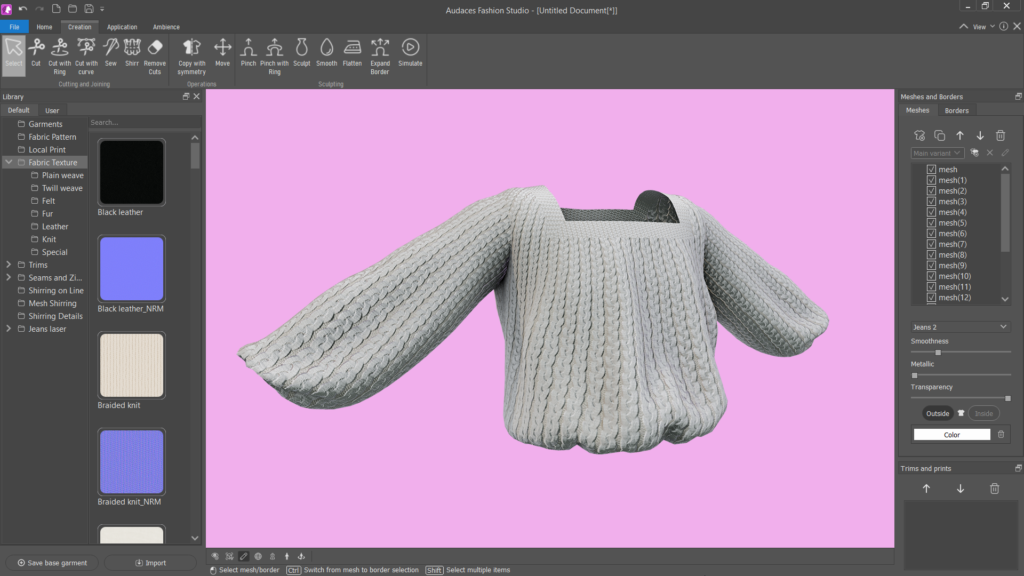Pick the Shirr tool
Image resolution: width=1024 pixels, height=576 pixels.
pos(132,53)
